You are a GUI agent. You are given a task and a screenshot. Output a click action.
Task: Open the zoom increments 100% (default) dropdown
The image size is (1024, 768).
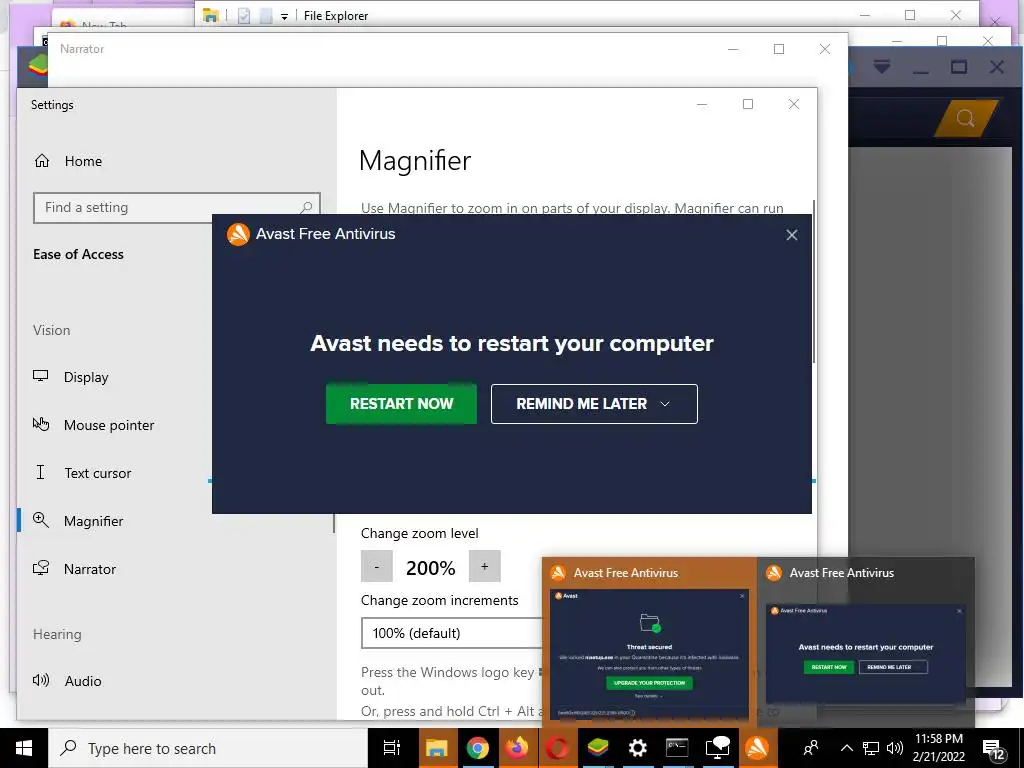[452, 633]
